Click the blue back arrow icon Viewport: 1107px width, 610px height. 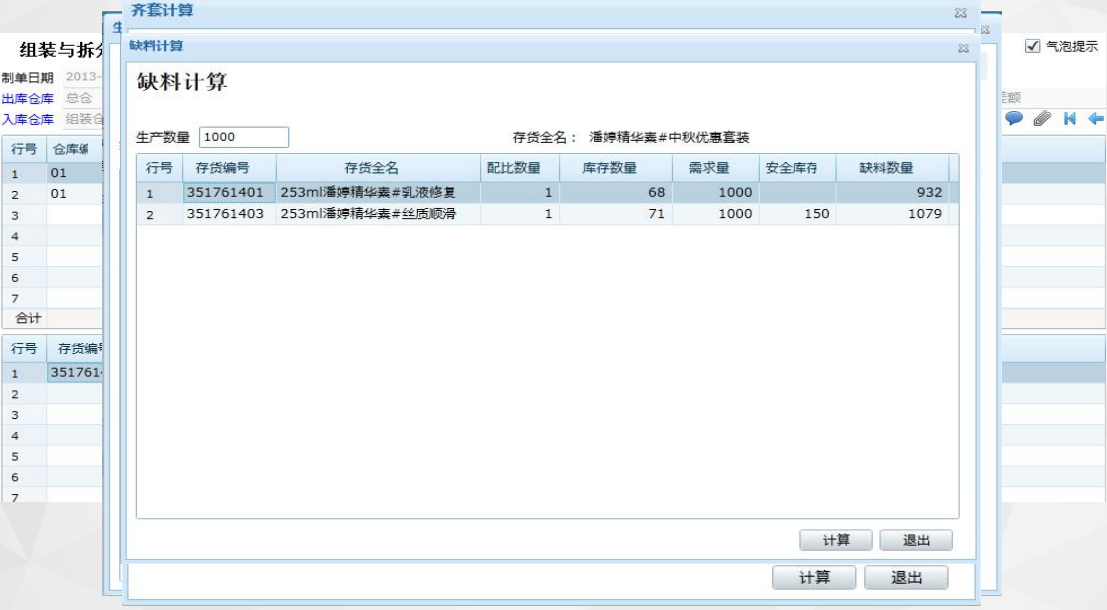click(1096, 118)
